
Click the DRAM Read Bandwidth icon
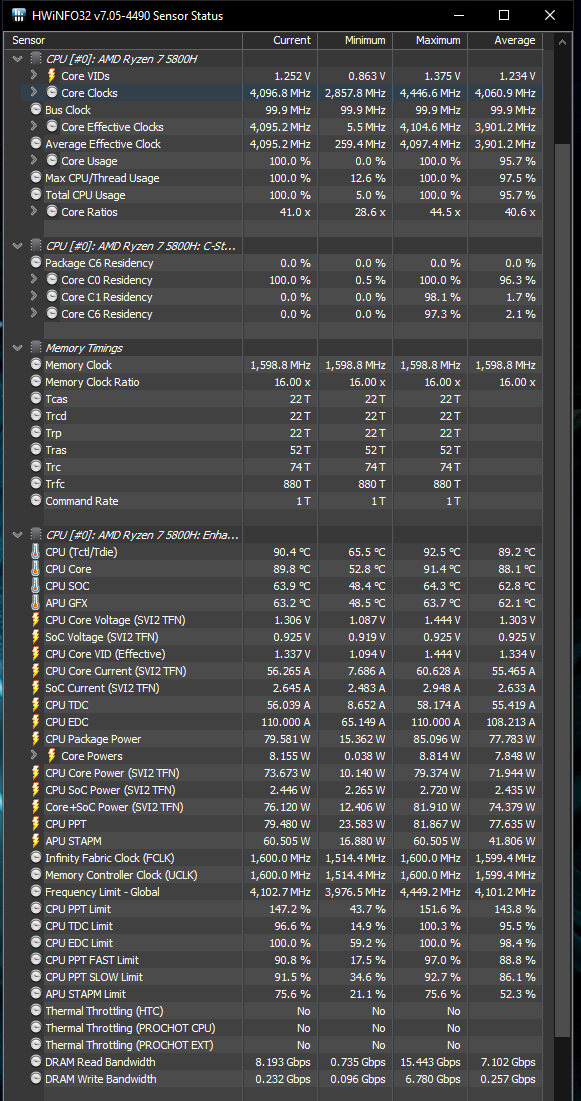pyautogui.click(x=36, y=1062)
